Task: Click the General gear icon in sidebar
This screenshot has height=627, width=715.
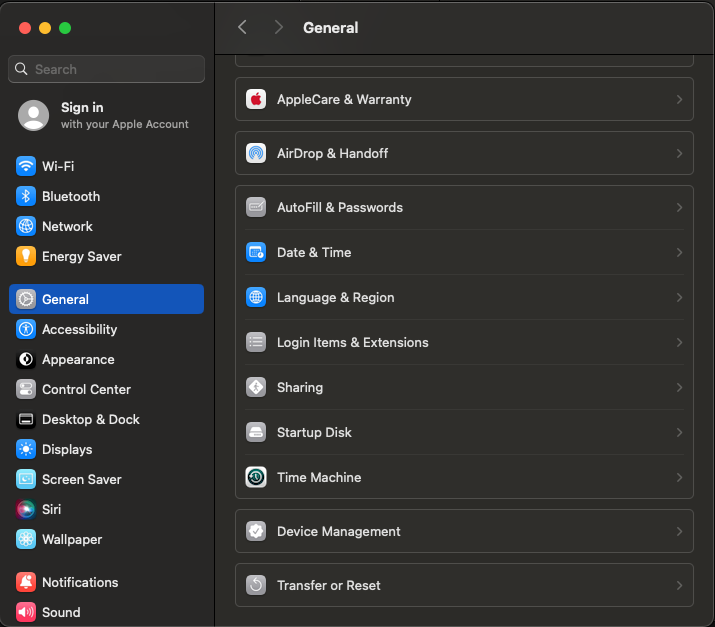Action: click(26, 299)
